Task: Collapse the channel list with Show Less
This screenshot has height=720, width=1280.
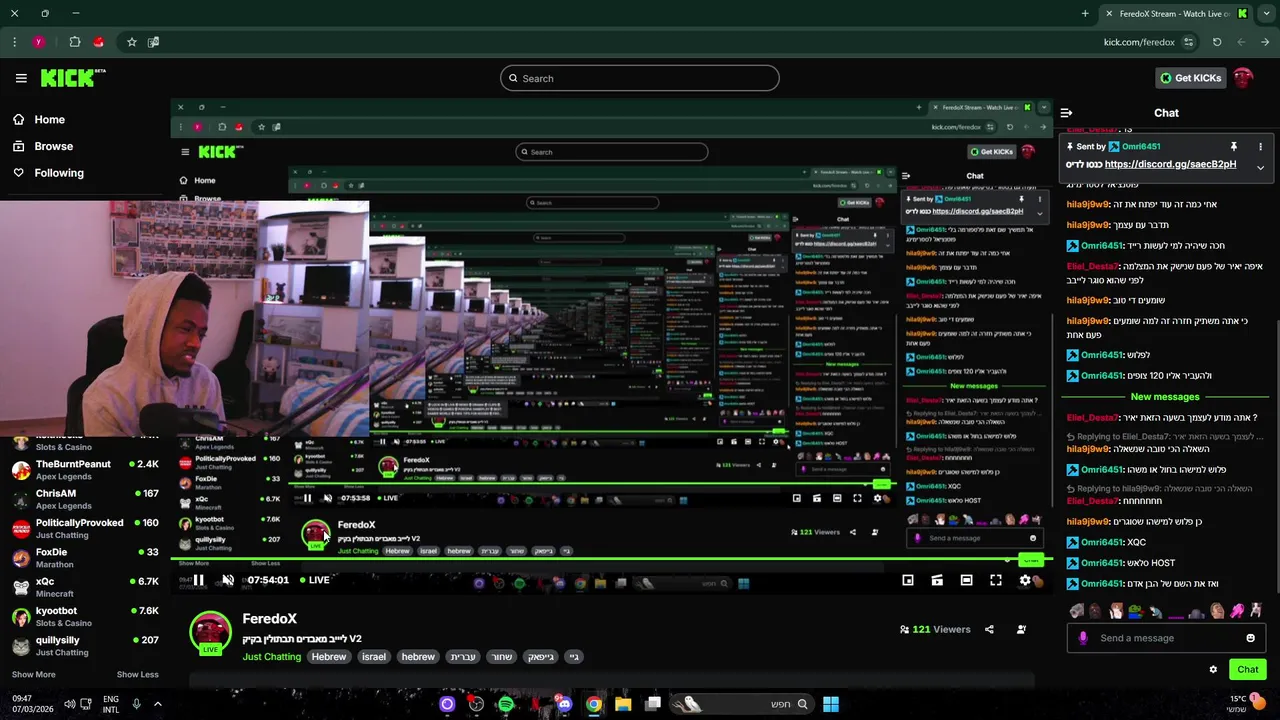Action: coord(137,674)
